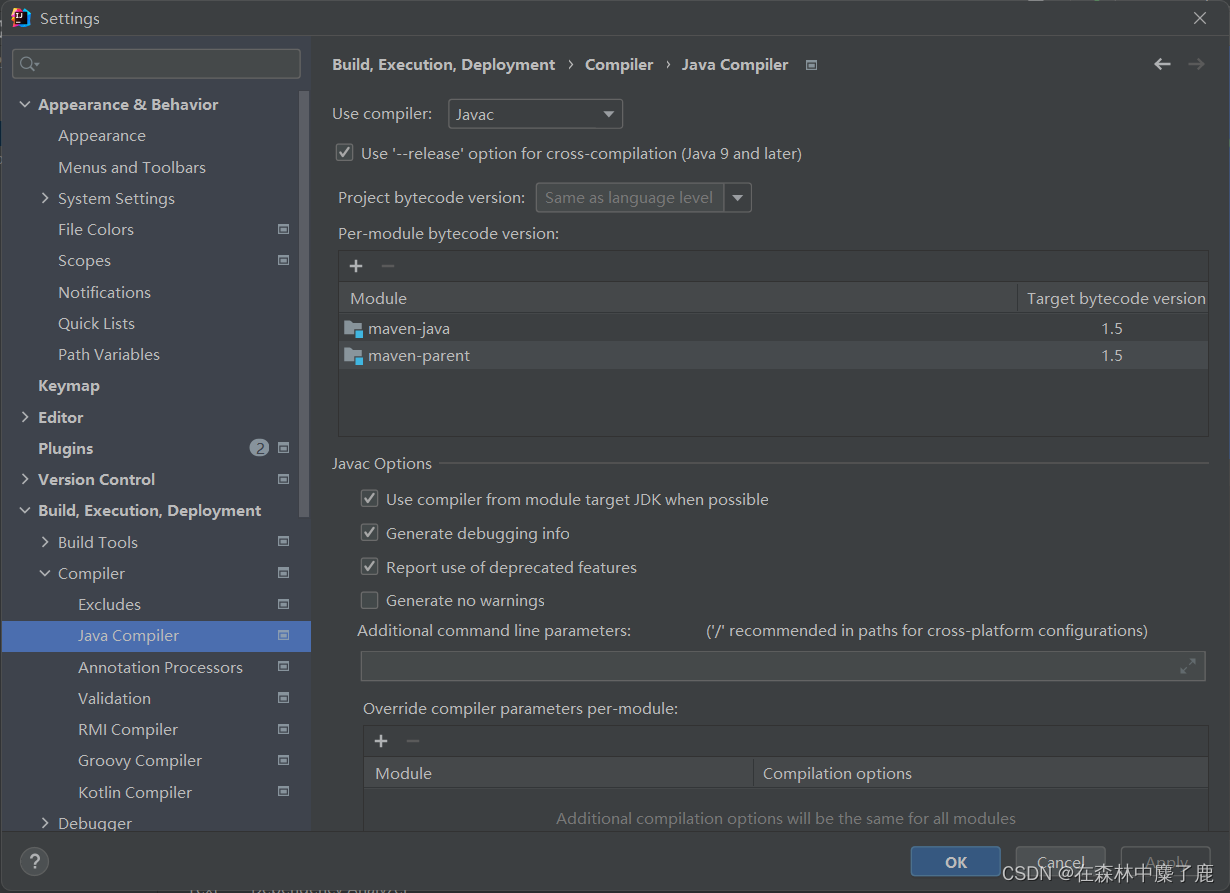Add a per-module bytecode version entry
Screen dimensions: 1230x893
tap(356, 266)
